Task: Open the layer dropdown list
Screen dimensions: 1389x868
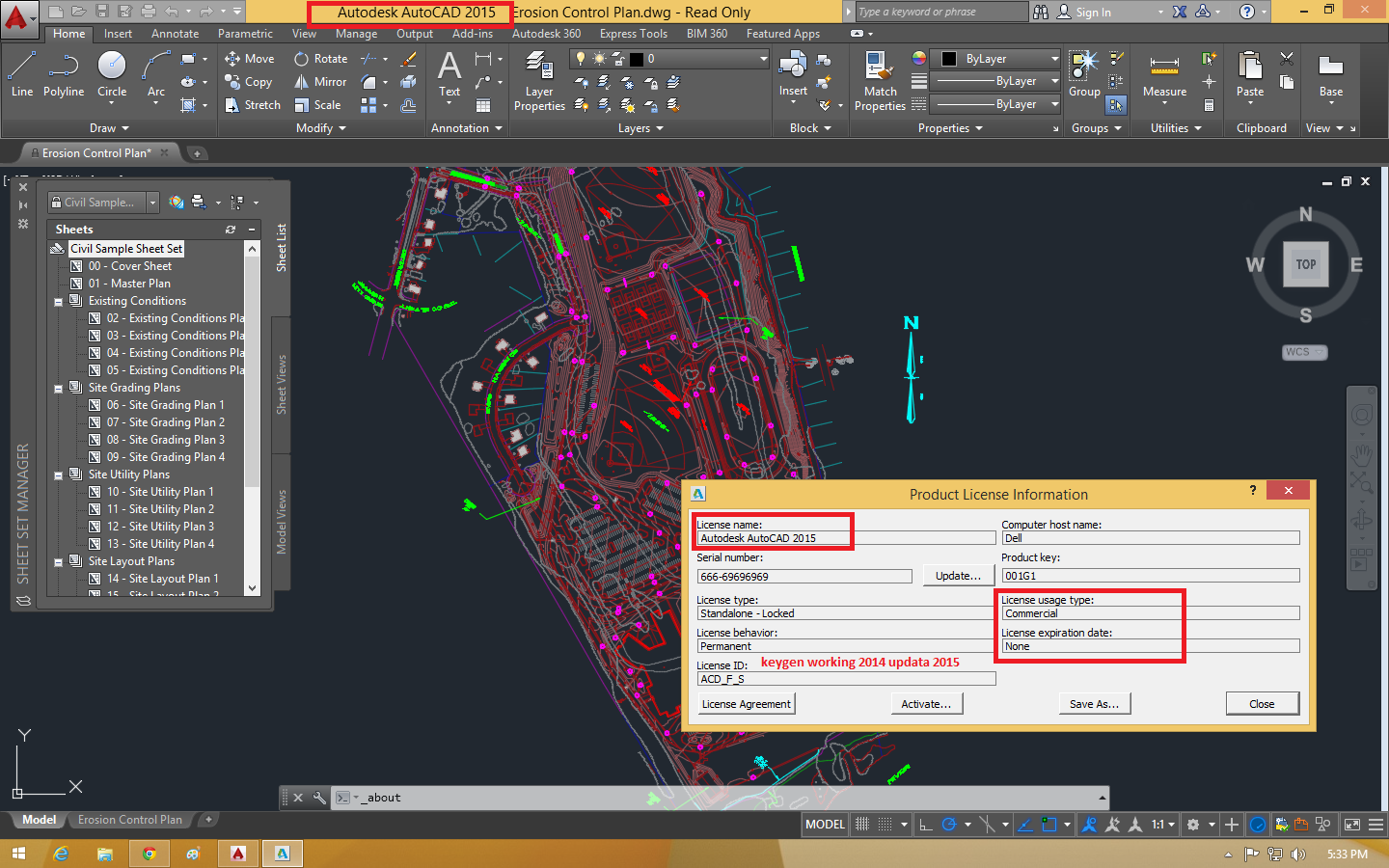Action: 763,59
